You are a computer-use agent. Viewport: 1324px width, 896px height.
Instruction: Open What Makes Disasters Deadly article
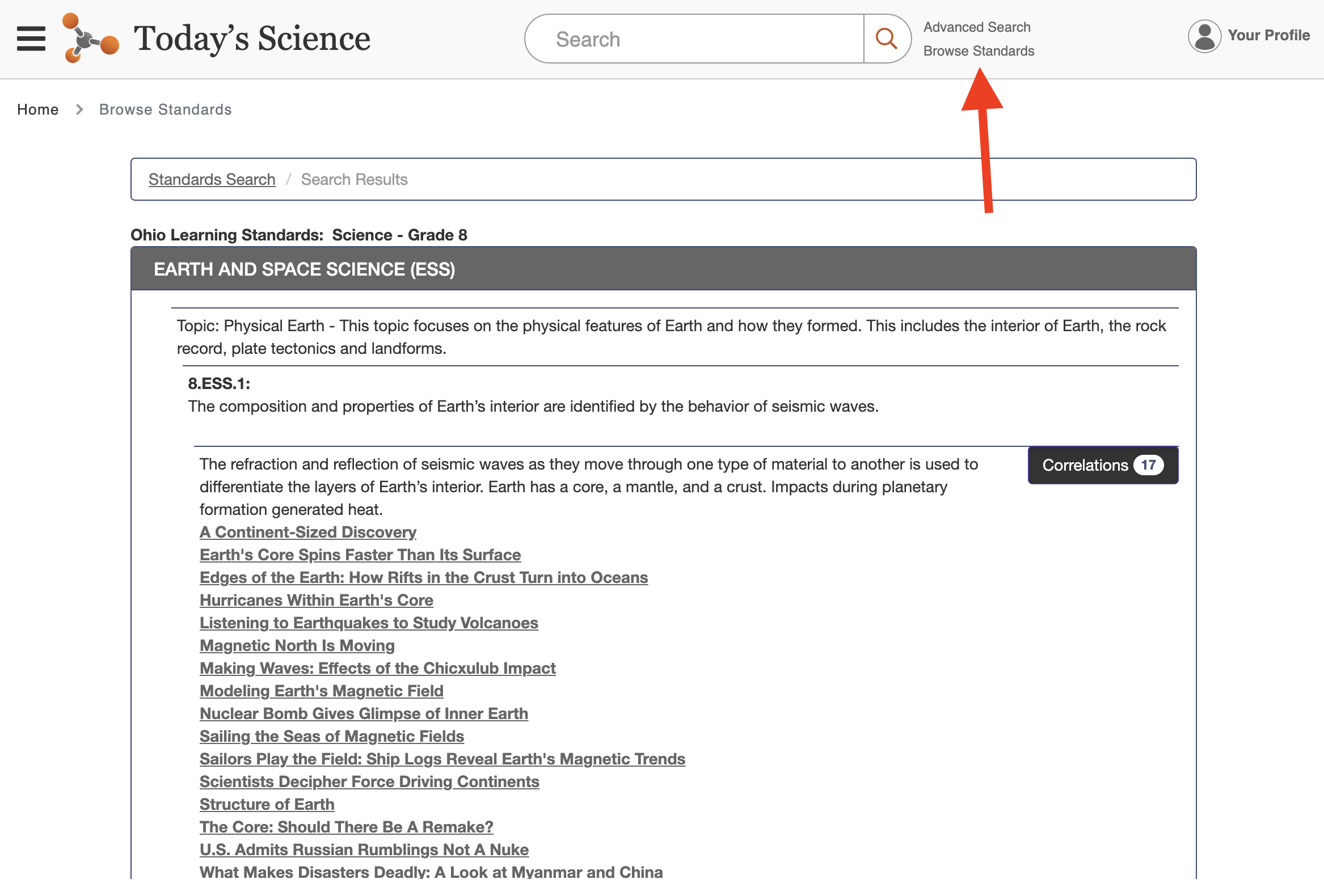[x=431, y=873]
